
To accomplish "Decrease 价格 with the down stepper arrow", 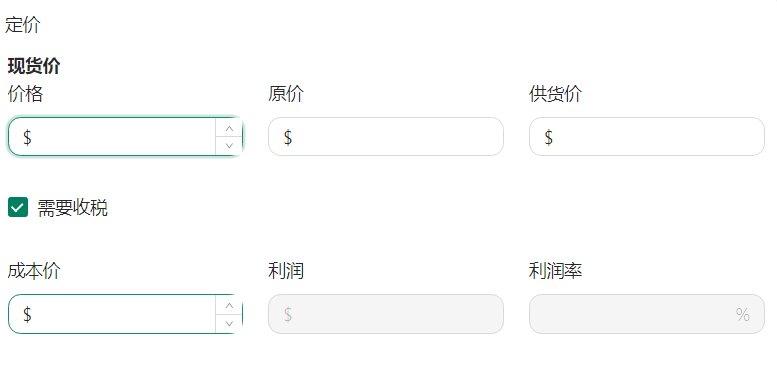I will [229, 146].
